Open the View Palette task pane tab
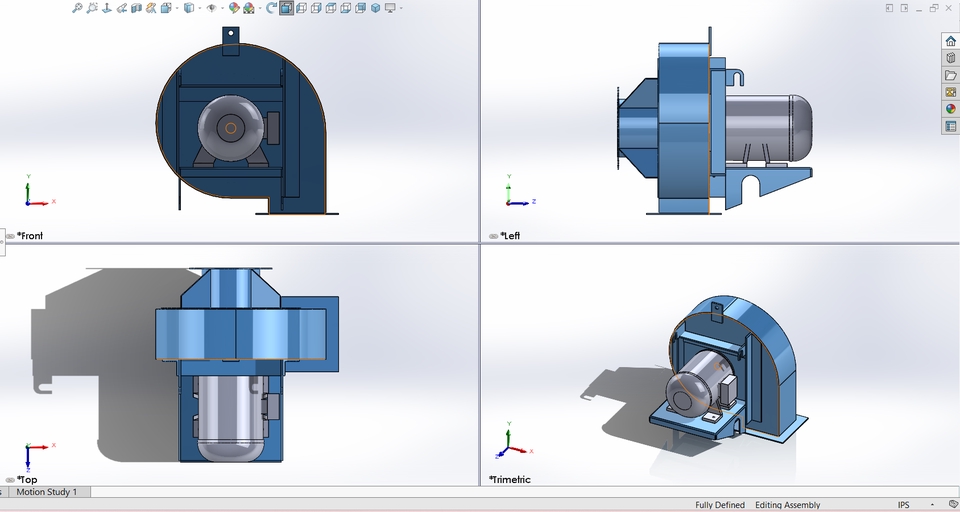This screenshot has height=512, width=960. (950, 92)
